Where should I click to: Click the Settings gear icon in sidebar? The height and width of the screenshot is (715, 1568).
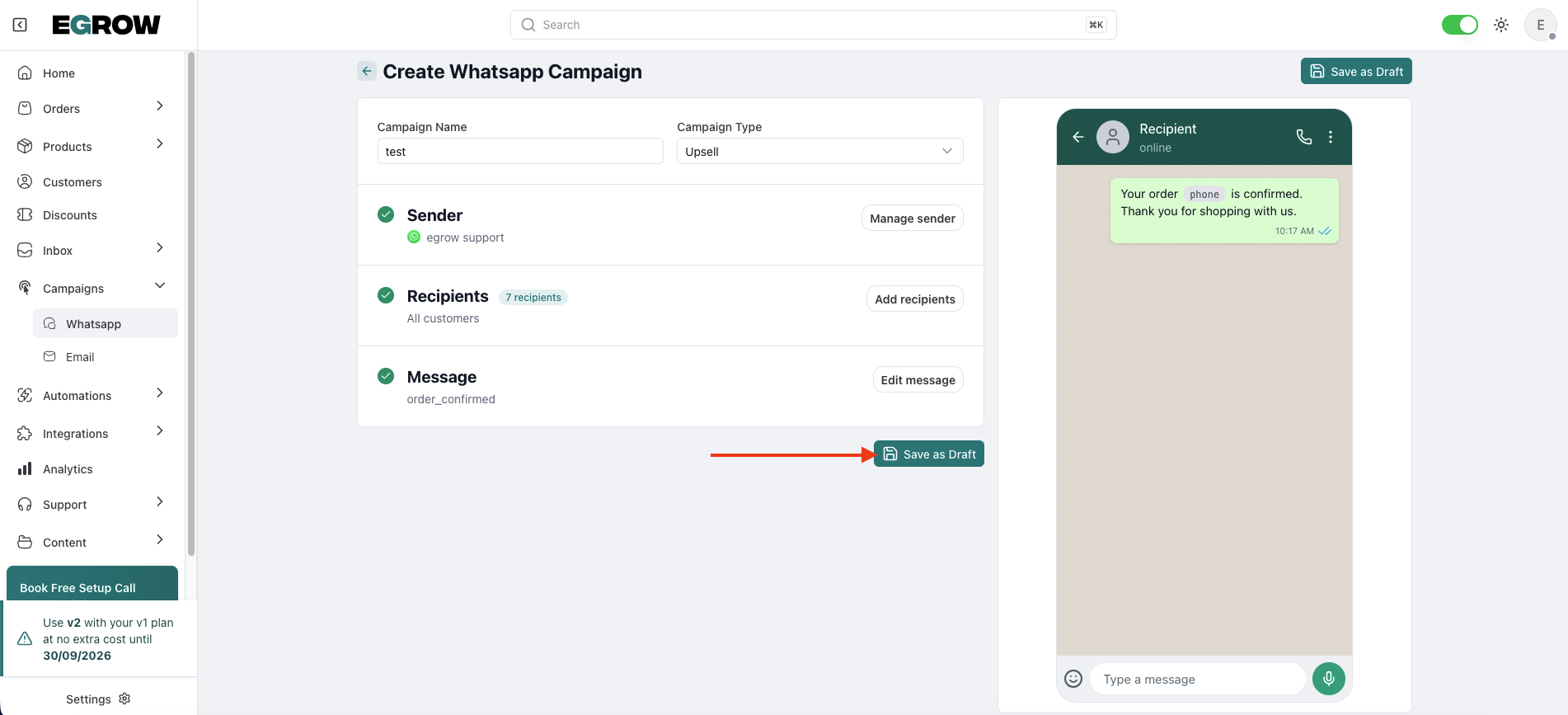pos(124,699)
